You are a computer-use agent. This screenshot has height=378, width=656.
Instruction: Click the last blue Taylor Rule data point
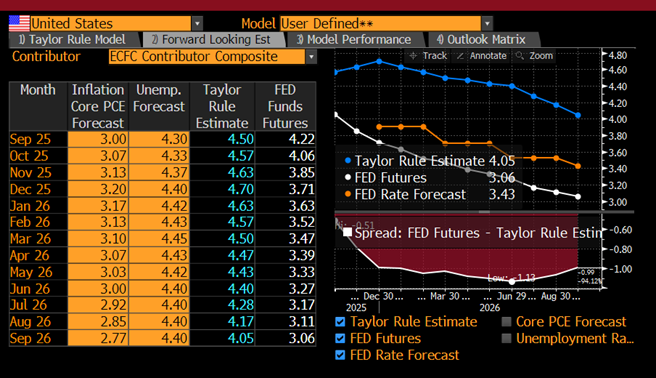578,115
